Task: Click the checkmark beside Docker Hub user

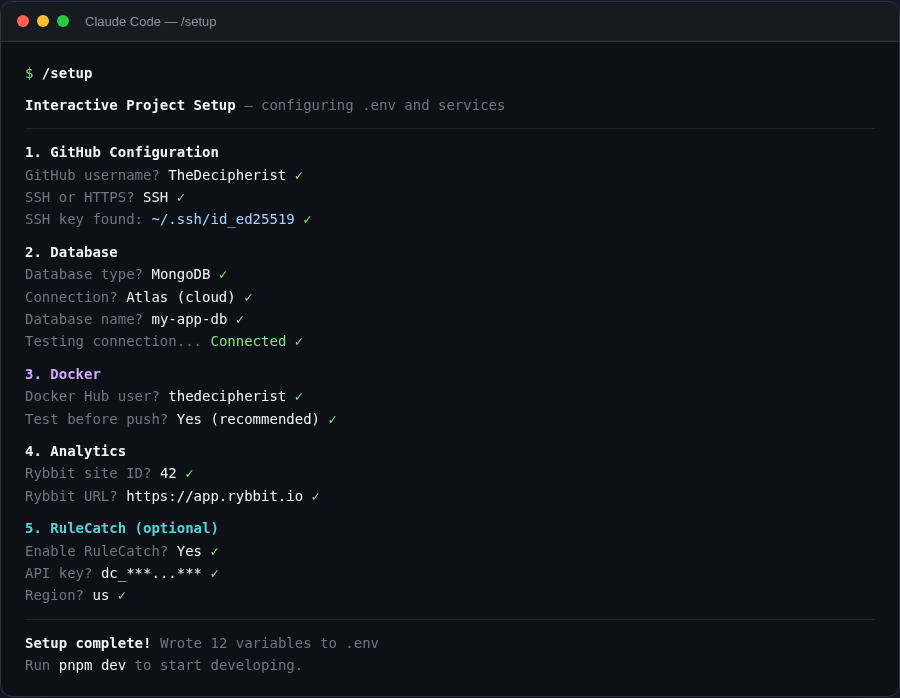Action: point(299,396)
